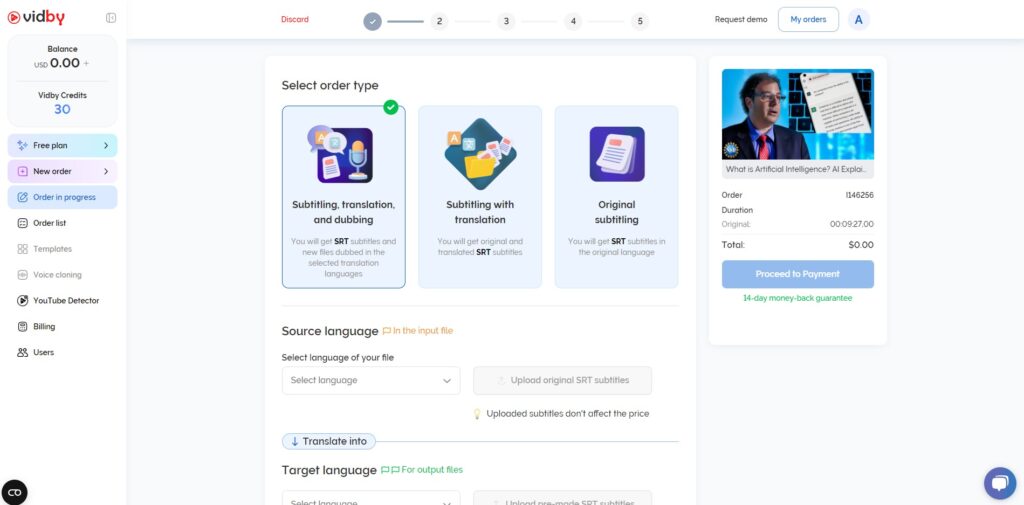
Task: Open YouTube Detector menu item
Action: click(x=63, y=301)
